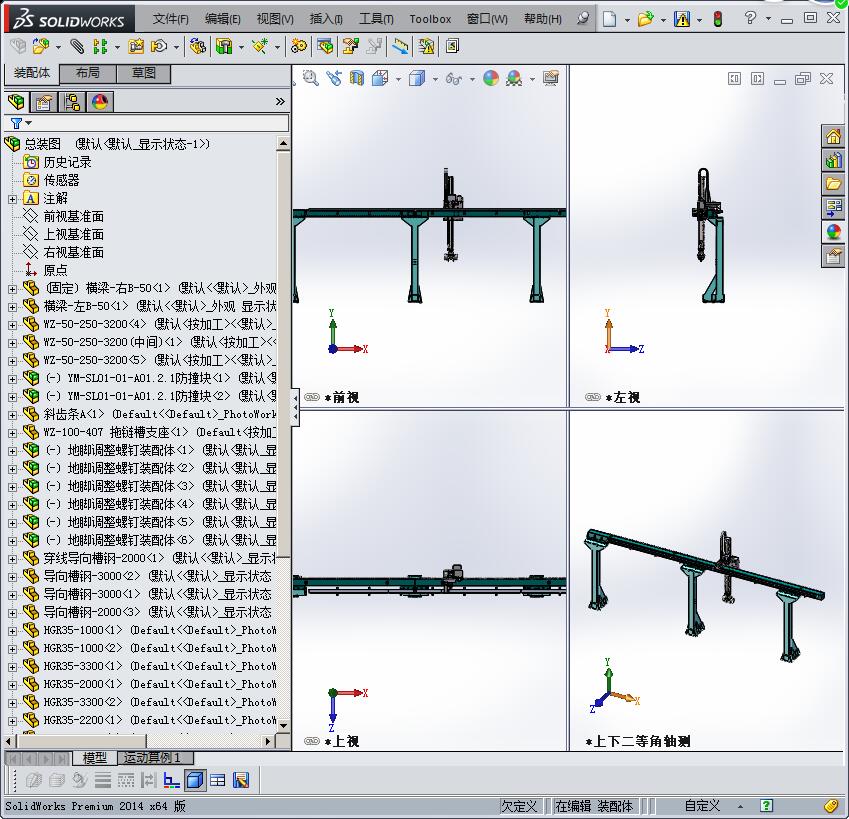The height and width of the screenshot is (819, 849).
Task: Toggle the view link icon next to 前视
Action: (312, 397)
